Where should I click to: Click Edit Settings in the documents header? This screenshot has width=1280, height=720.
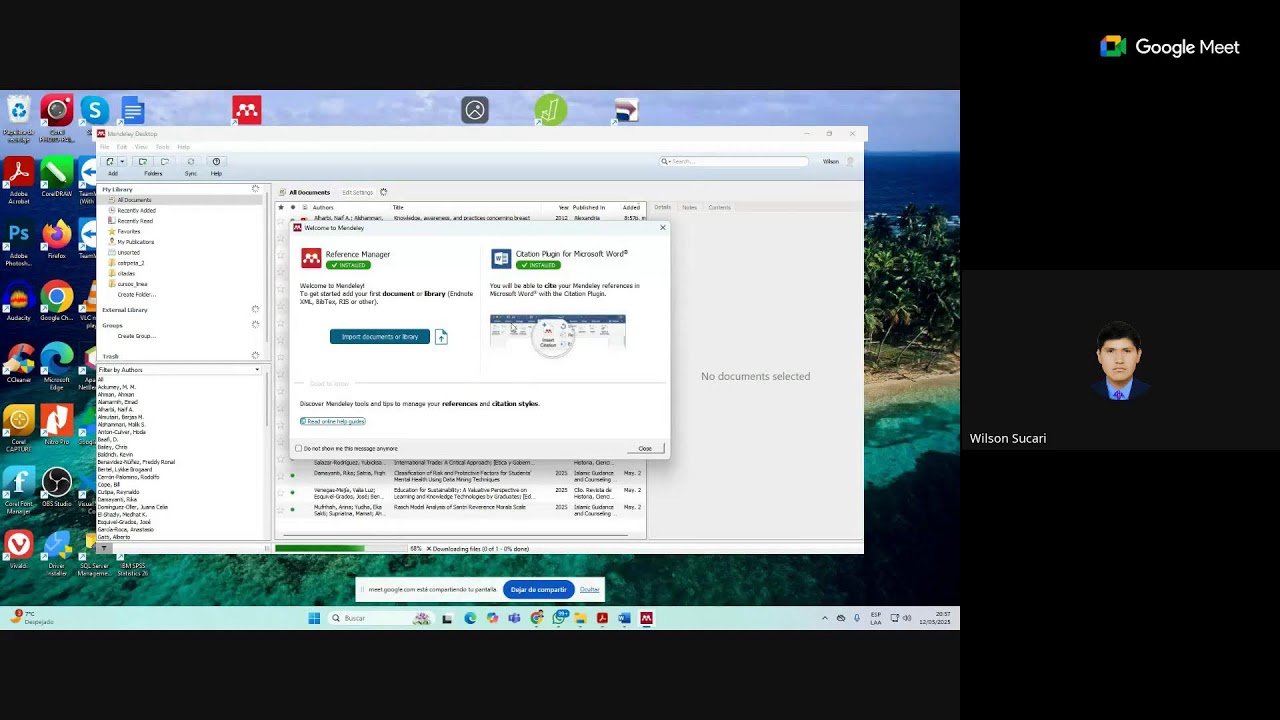point(357,192)
